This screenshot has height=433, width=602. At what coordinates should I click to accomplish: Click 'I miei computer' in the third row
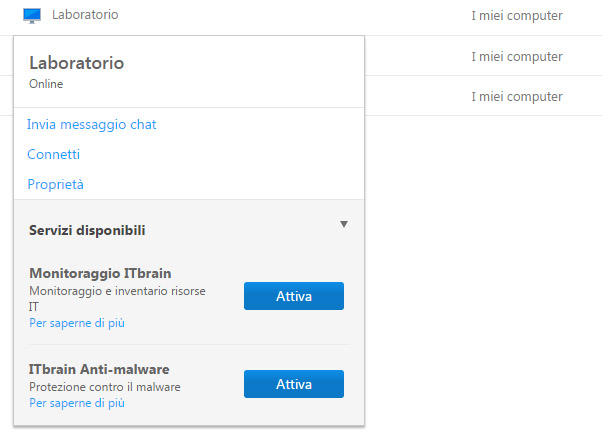516,97
